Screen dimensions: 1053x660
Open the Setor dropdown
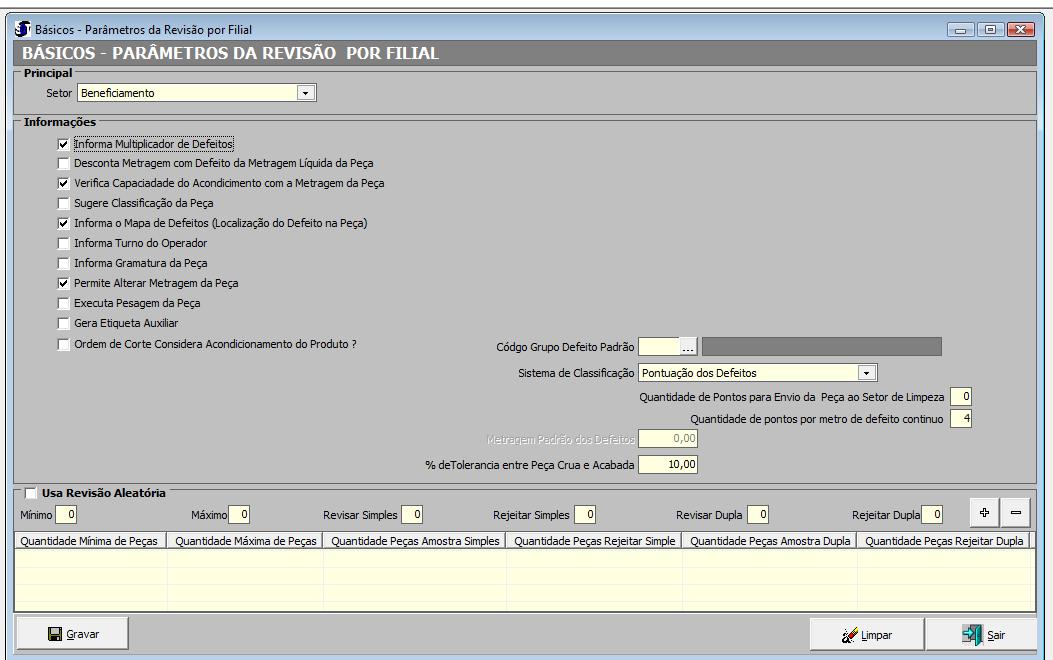point(306,93)
